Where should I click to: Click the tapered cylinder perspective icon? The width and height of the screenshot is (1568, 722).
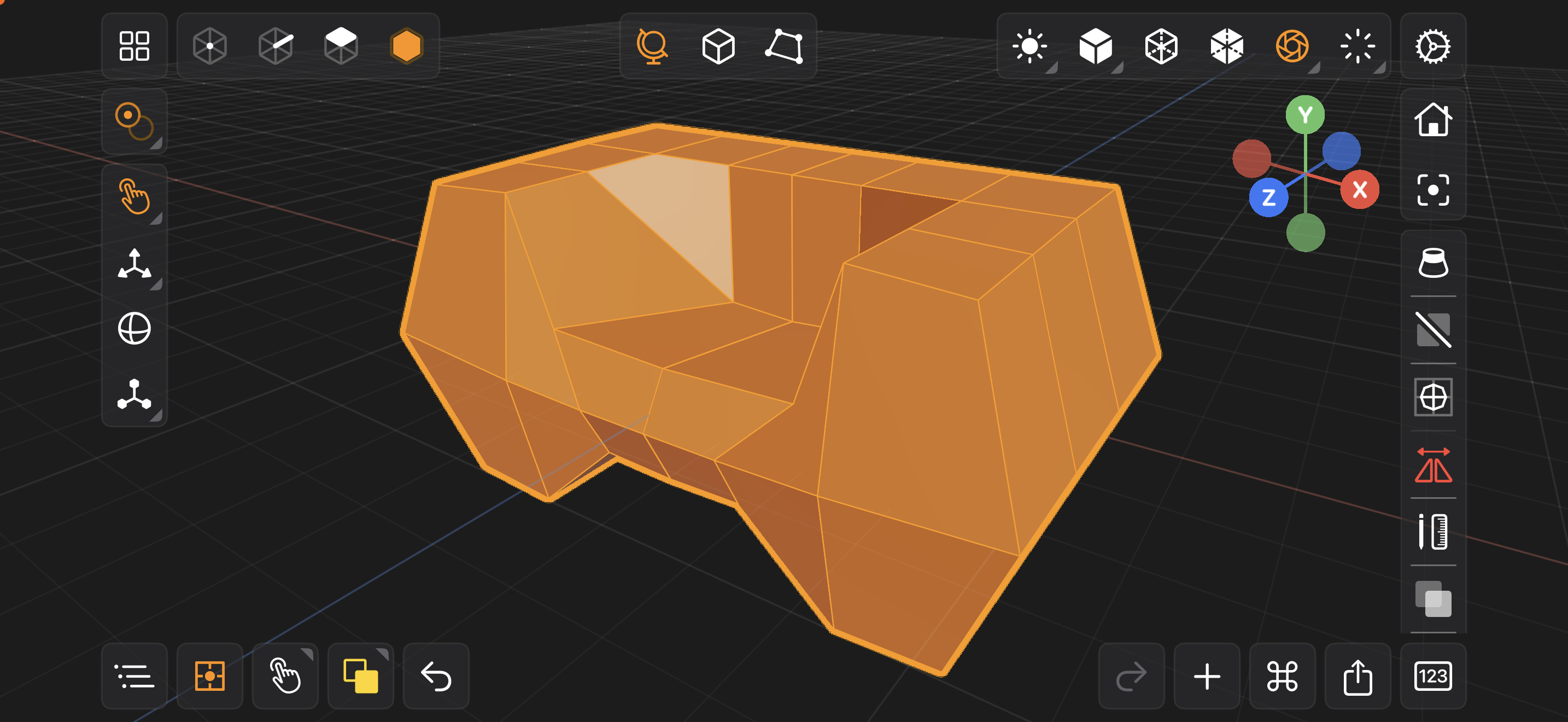tap(1433, 263)
